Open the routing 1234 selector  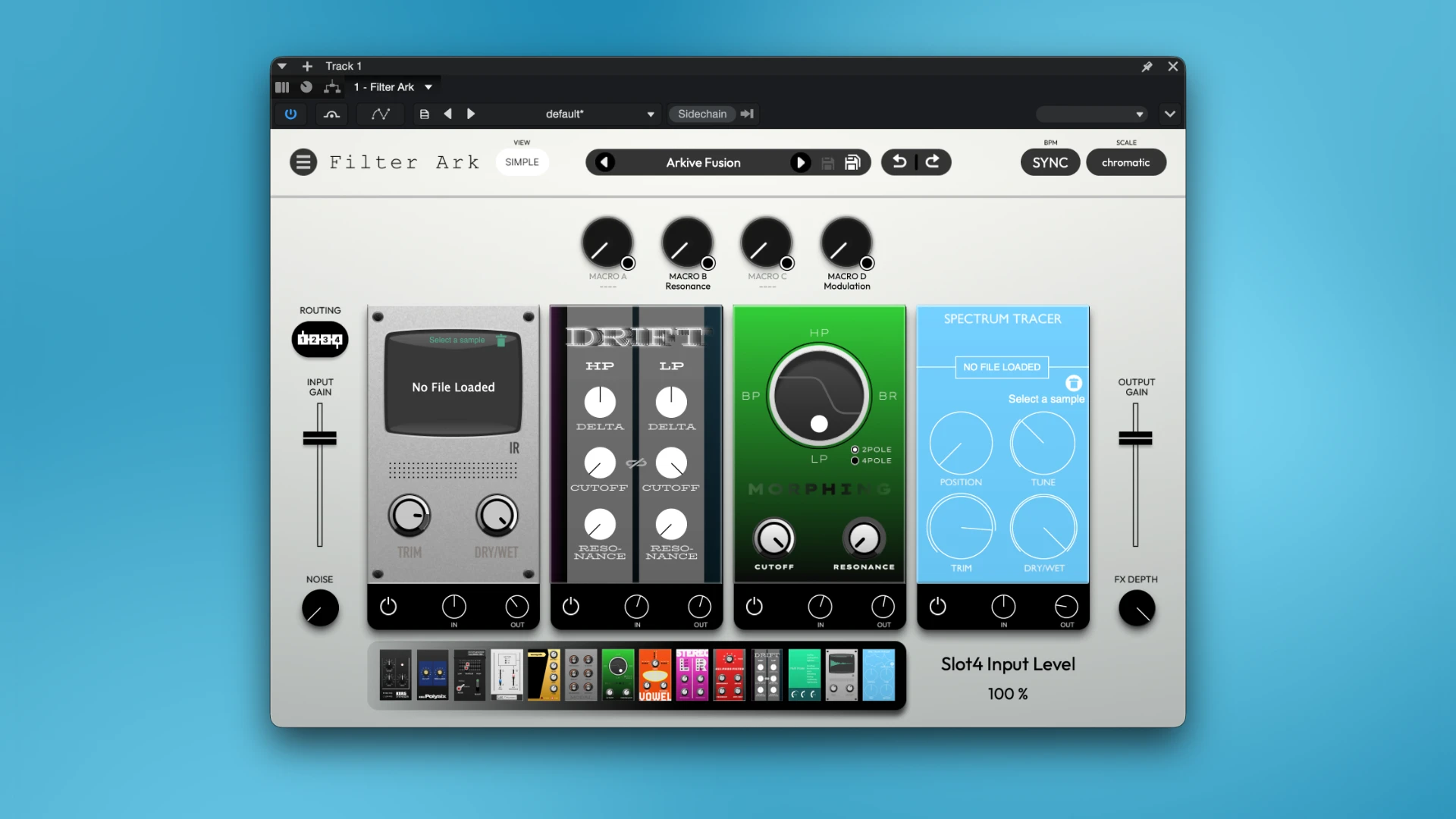320,339
